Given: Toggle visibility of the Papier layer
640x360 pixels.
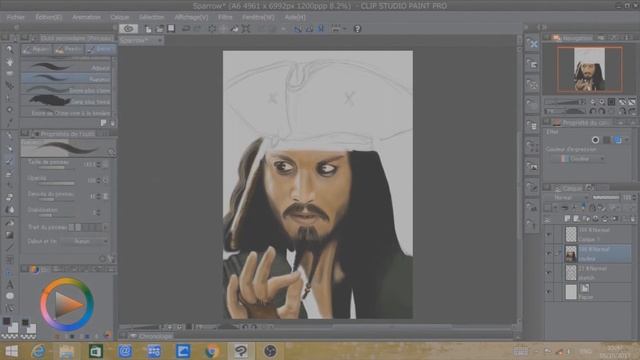Looking at the screenshot, I should pyautogui.click(x=549, y=292).
